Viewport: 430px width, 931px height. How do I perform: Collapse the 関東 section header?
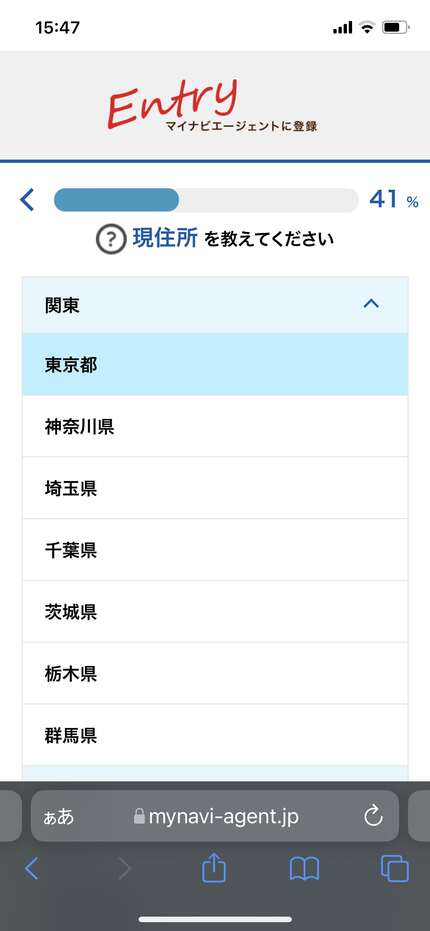pyautogui.click(x=215, y=305)
